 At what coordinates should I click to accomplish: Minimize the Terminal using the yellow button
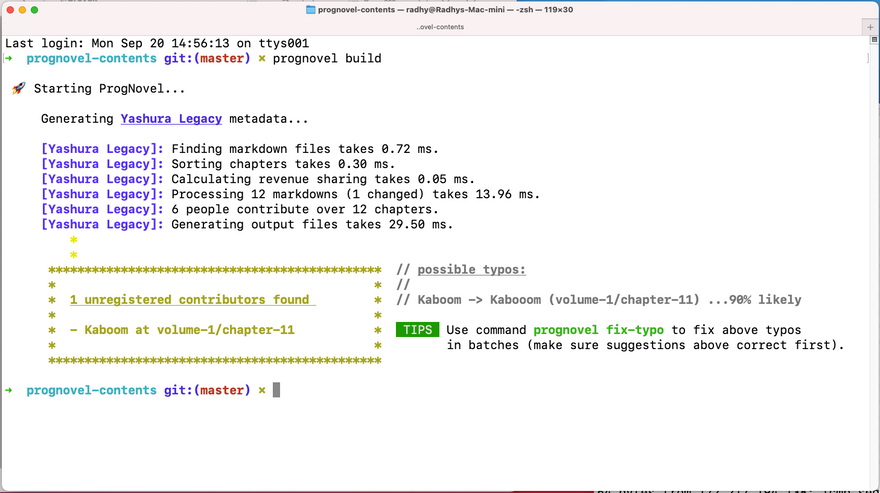[x=22, y=9]
